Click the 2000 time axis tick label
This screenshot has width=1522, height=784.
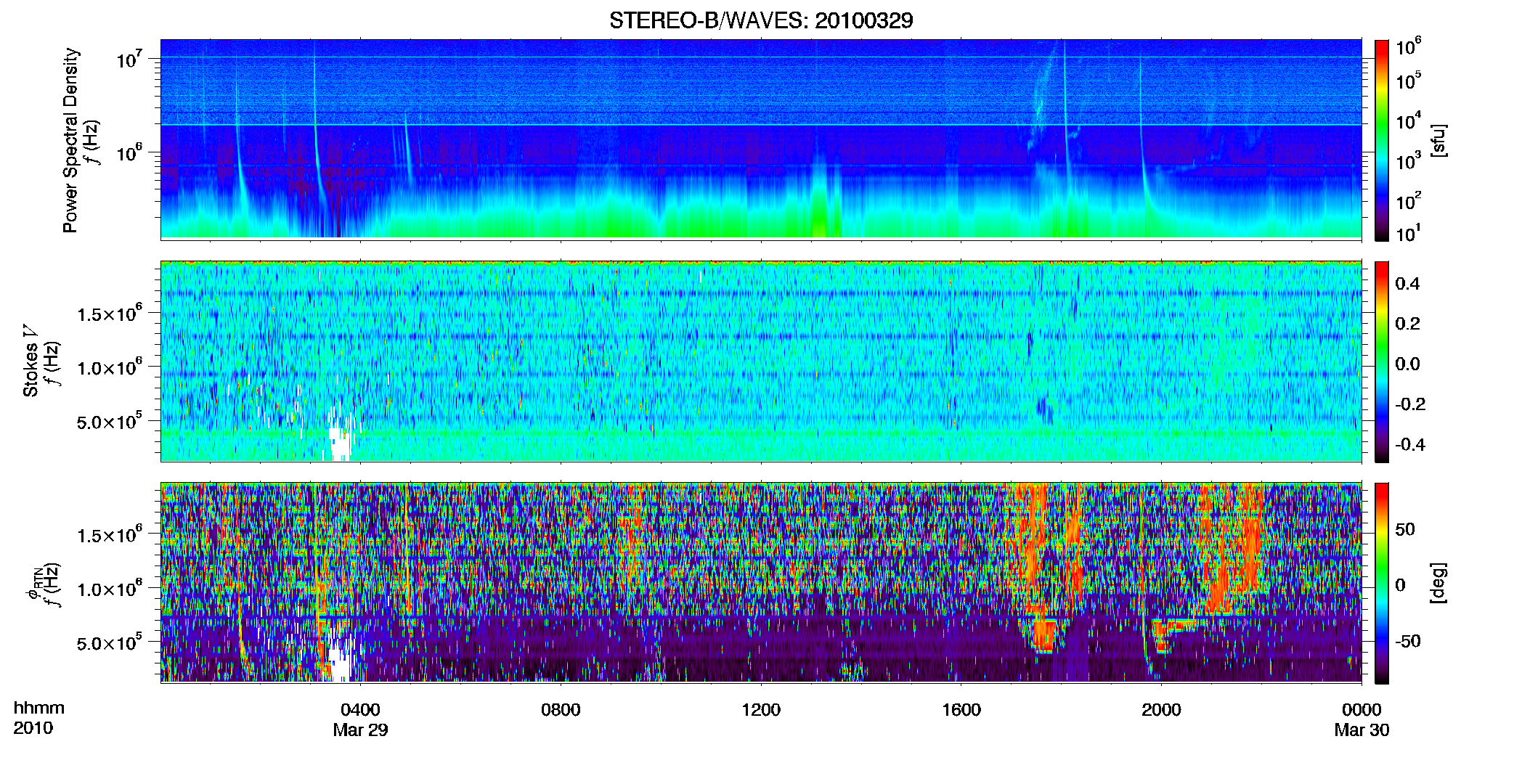pos(1161,710)
